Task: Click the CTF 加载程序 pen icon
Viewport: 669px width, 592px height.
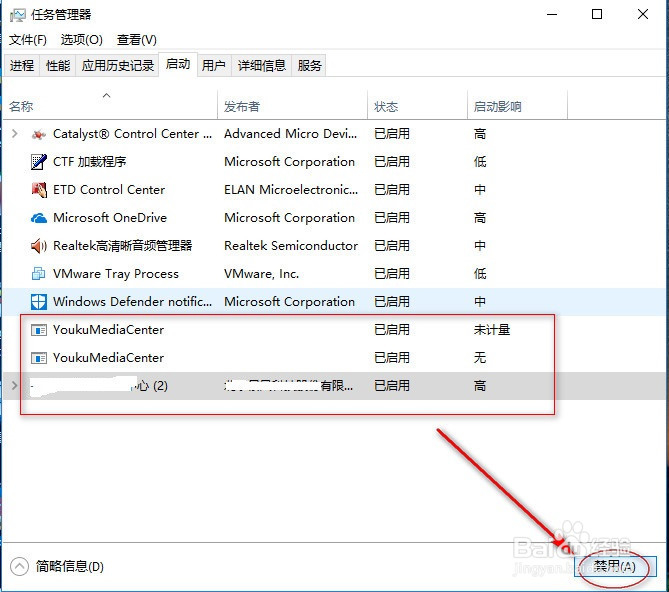Action: 38,162
